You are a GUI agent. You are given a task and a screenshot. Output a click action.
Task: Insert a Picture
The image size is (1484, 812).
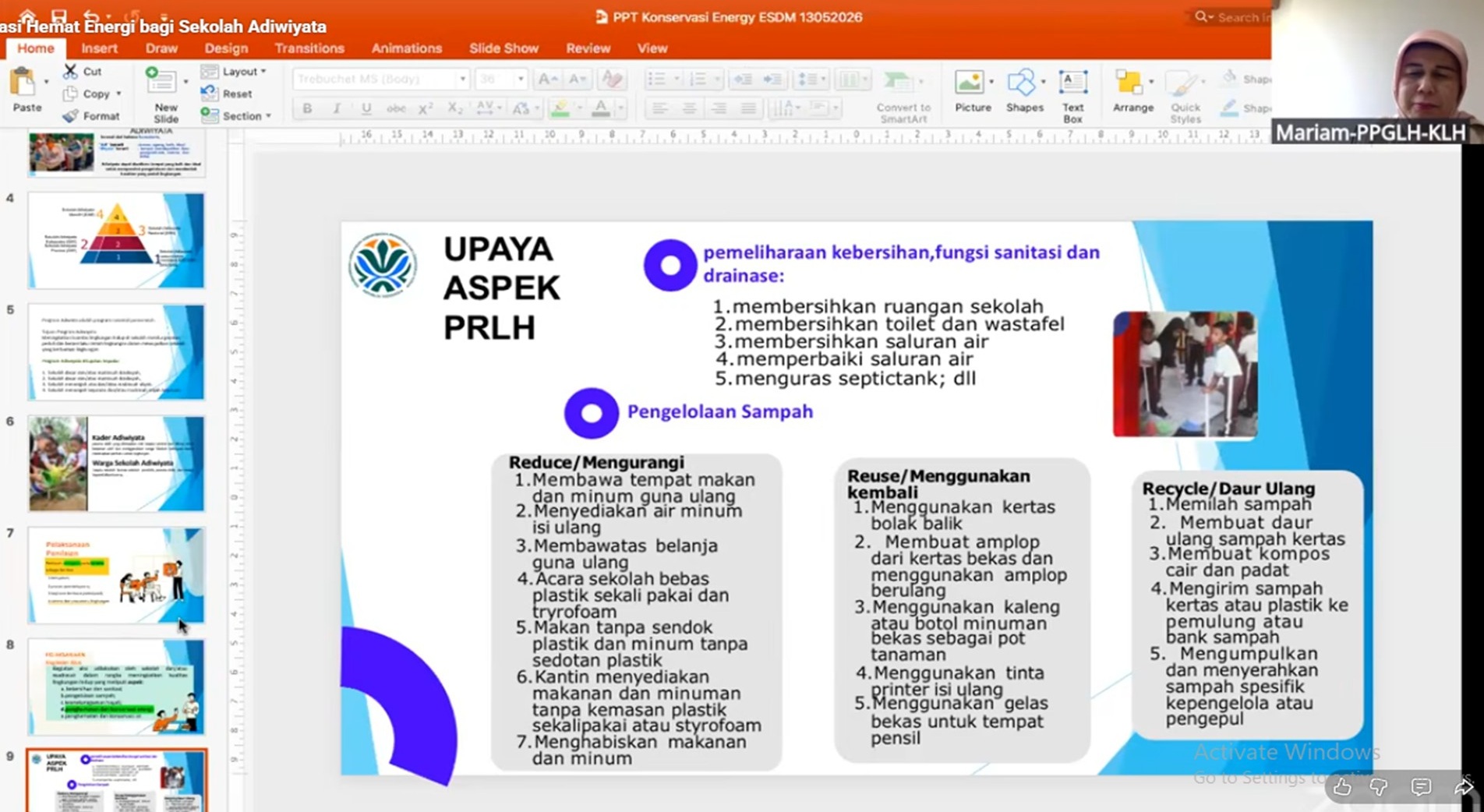[972, 92]
